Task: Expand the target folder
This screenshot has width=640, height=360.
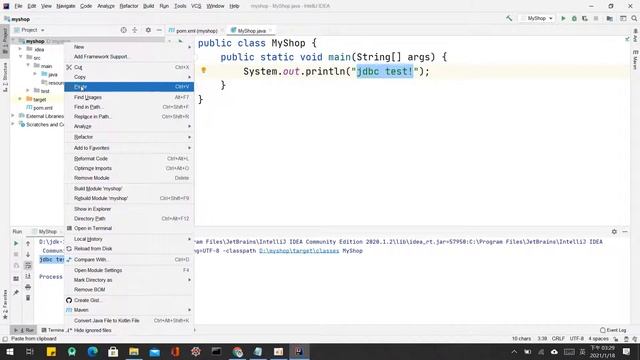Action: click(x=20, y=99)
